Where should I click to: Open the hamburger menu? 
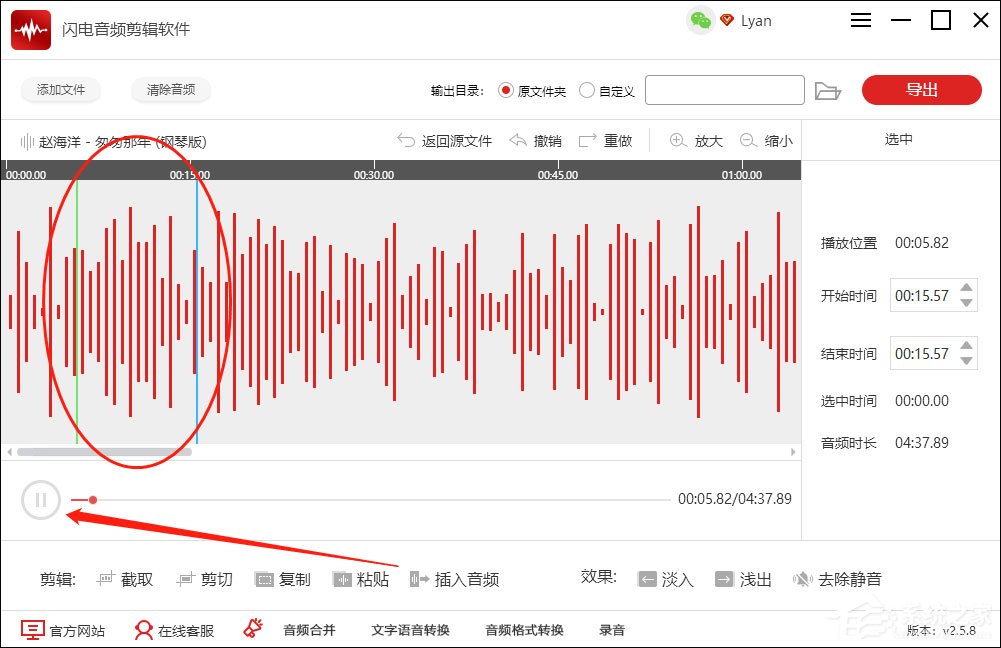pos(861,20)
